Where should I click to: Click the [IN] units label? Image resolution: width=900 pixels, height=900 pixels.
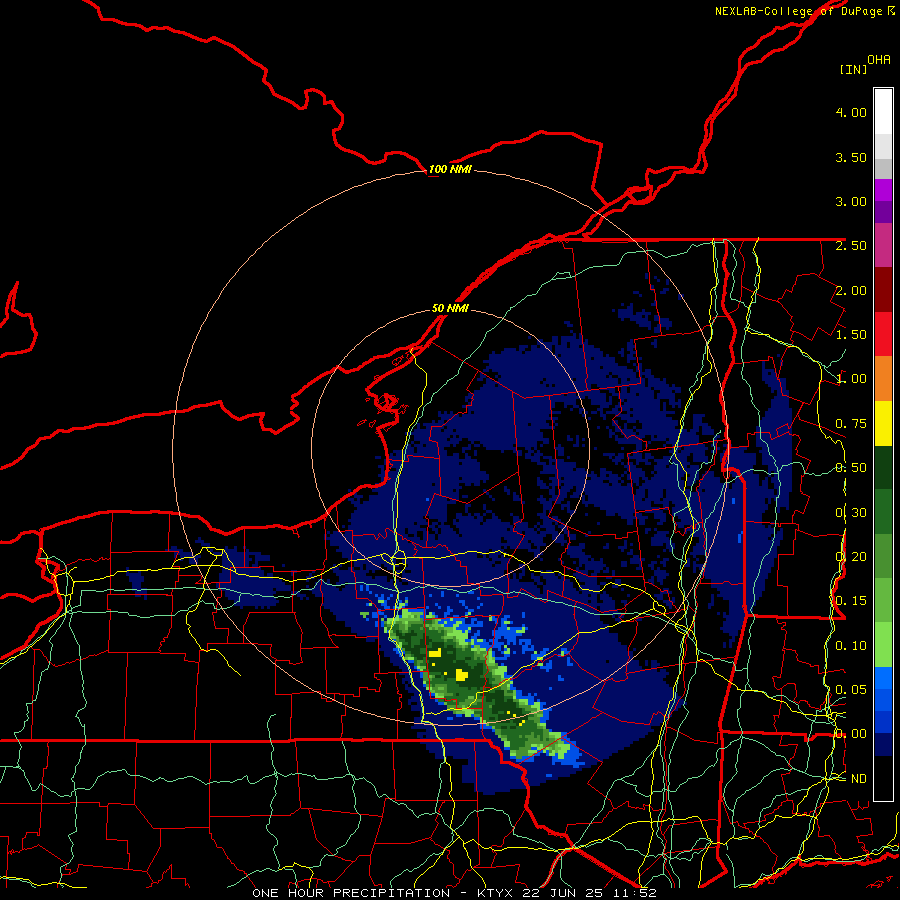tap(853, 69)
